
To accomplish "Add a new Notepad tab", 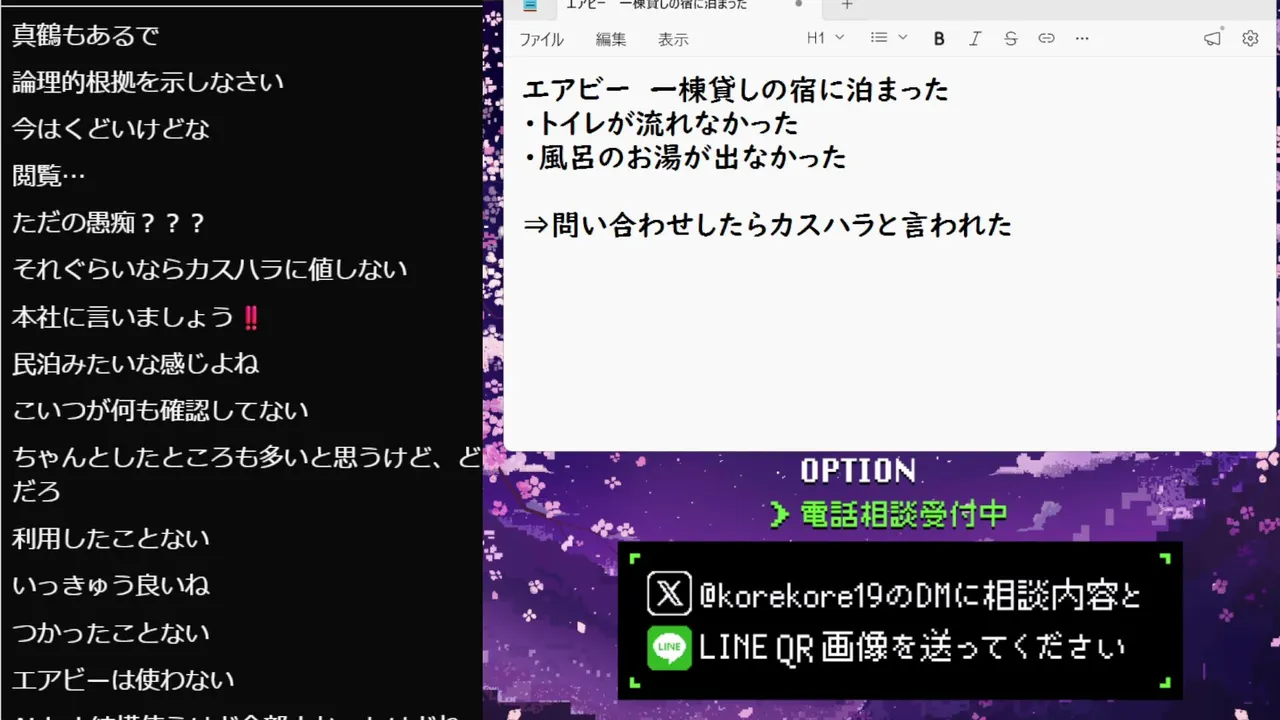I will tap(847, 5).
